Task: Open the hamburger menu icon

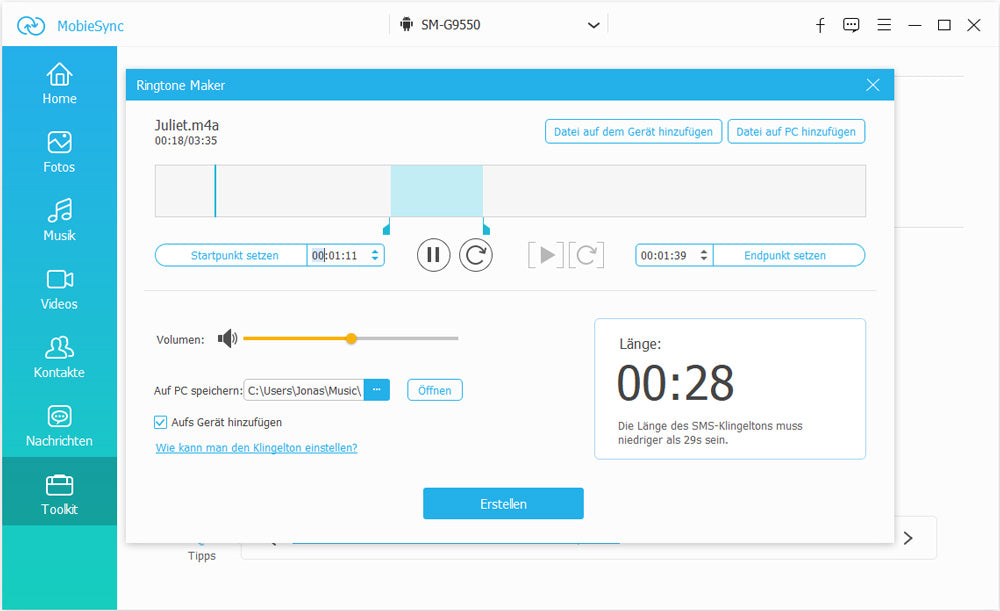Action: tap(884, 25)
